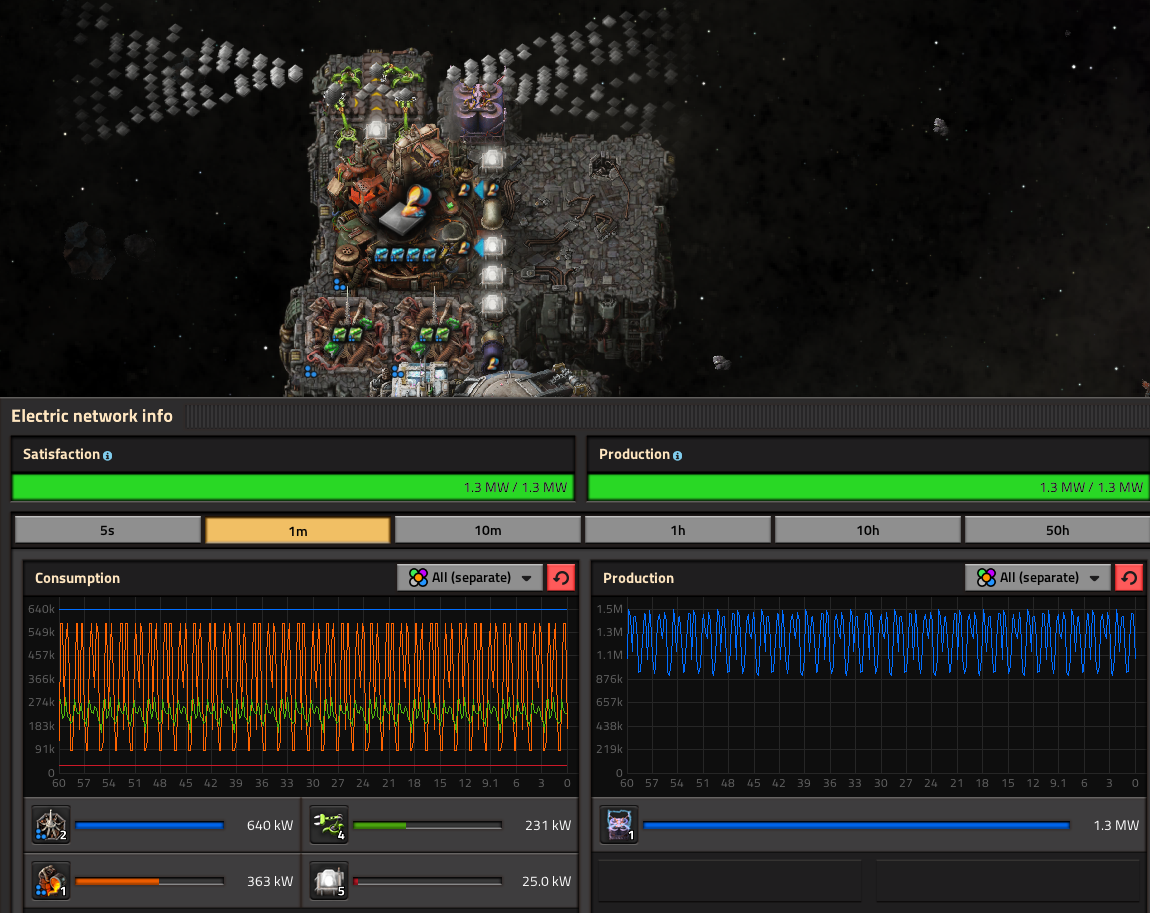Select the 1m time range tab

(298, 530)
